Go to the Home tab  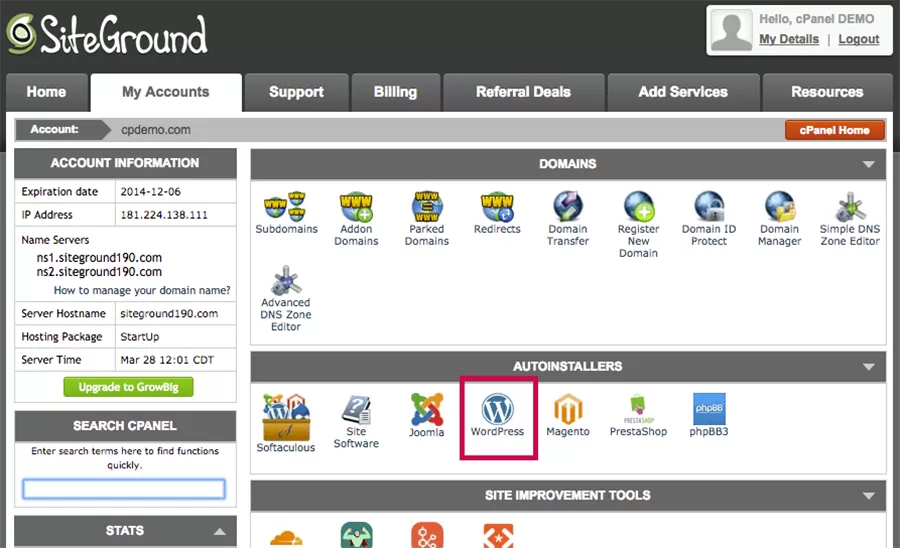46,92
